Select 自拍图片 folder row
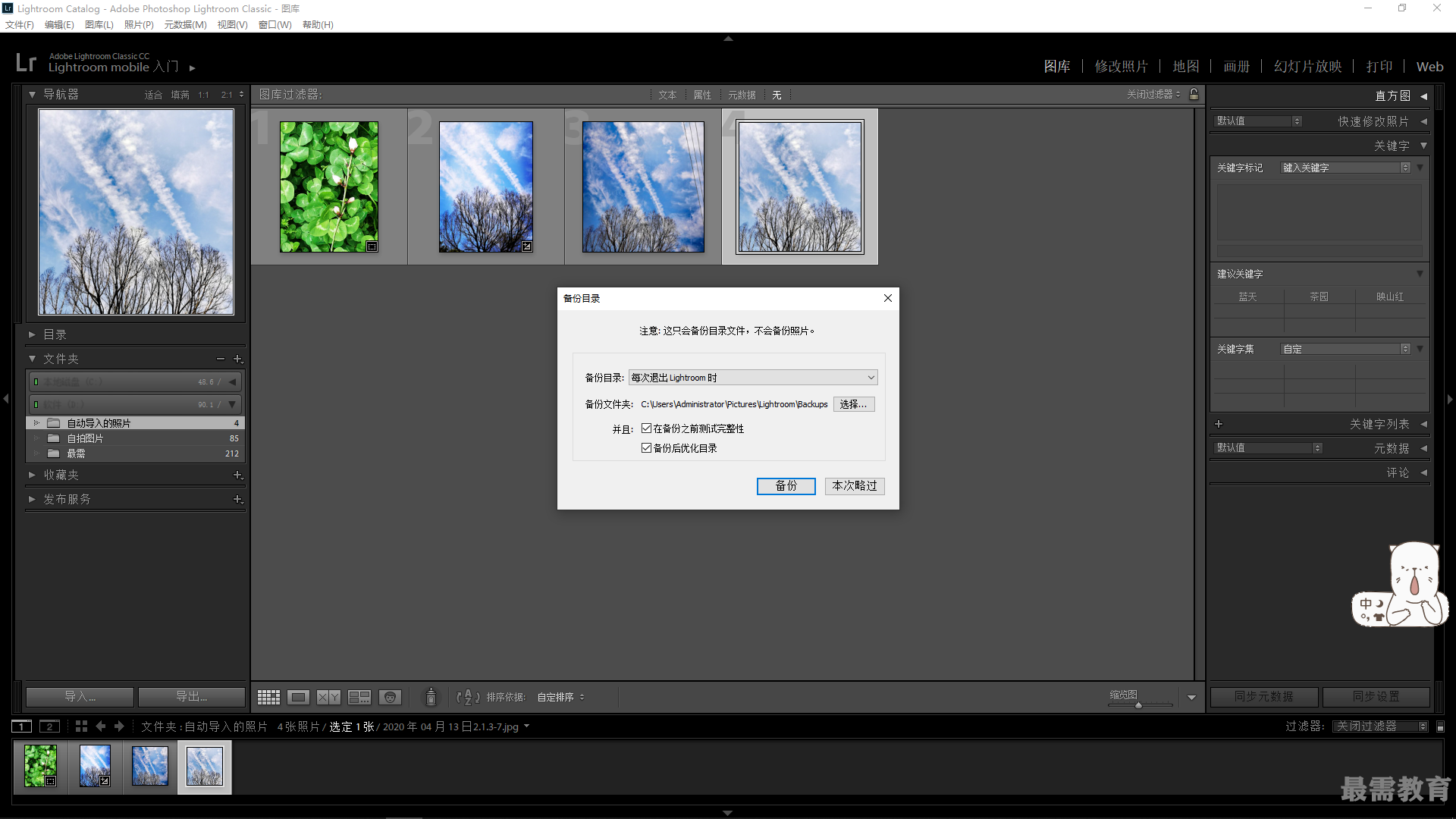1456x819 pixels. 135,438
